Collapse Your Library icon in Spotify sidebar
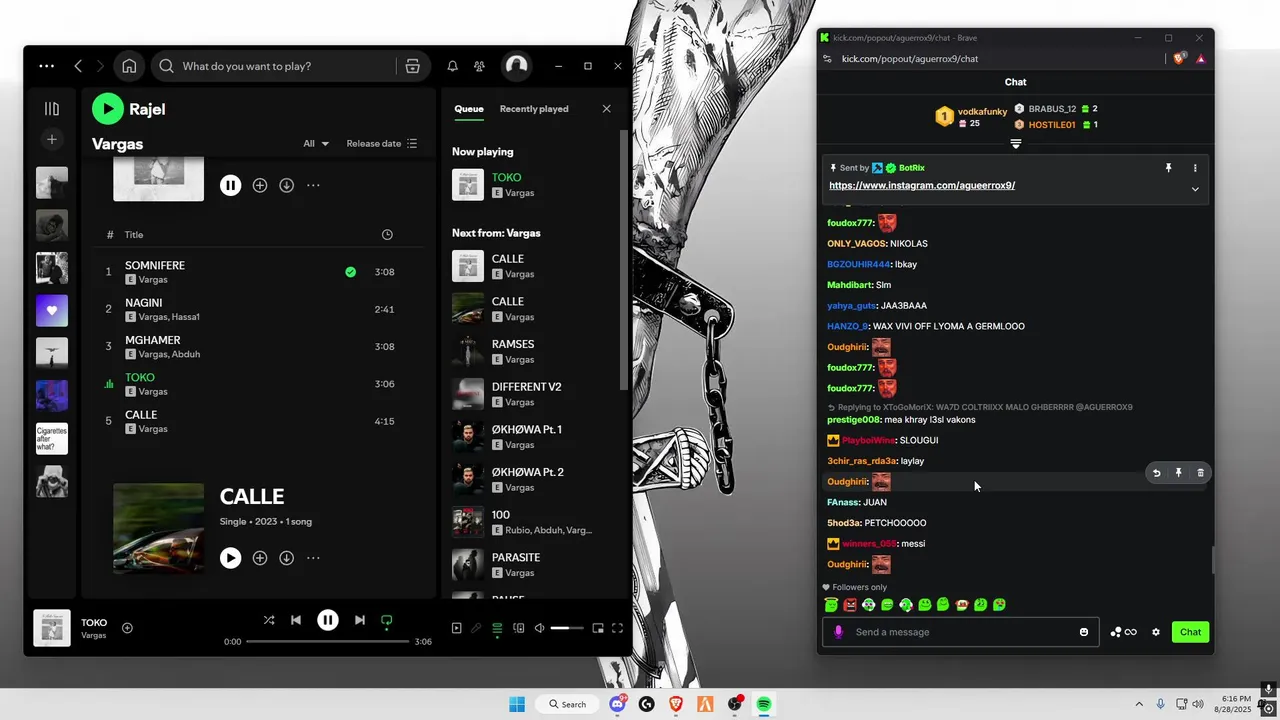 pyautogui.click(x=52, y=108)
